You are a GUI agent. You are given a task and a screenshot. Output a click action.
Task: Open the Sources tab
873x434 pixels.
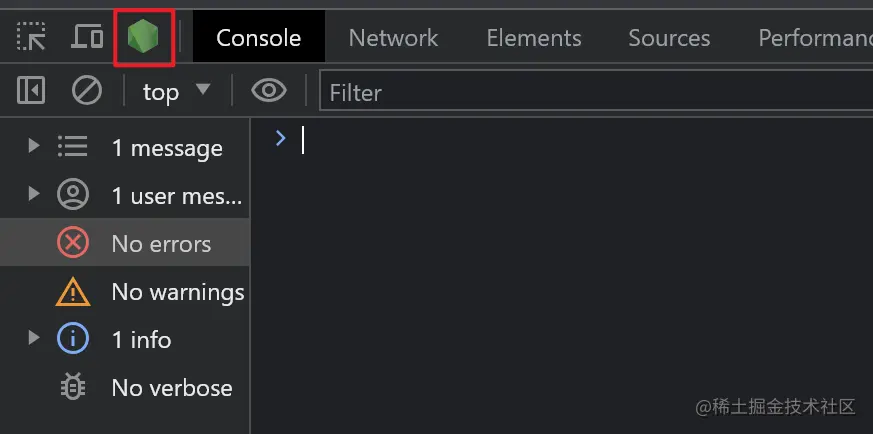click(669, 38)
